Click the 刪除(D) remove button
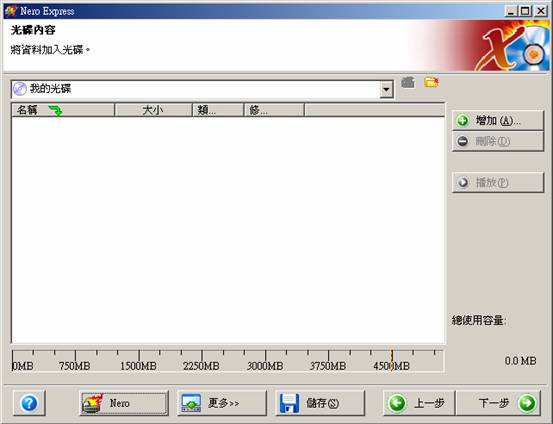The width and height of the screenshot is (553, 424). coord(498,141)
